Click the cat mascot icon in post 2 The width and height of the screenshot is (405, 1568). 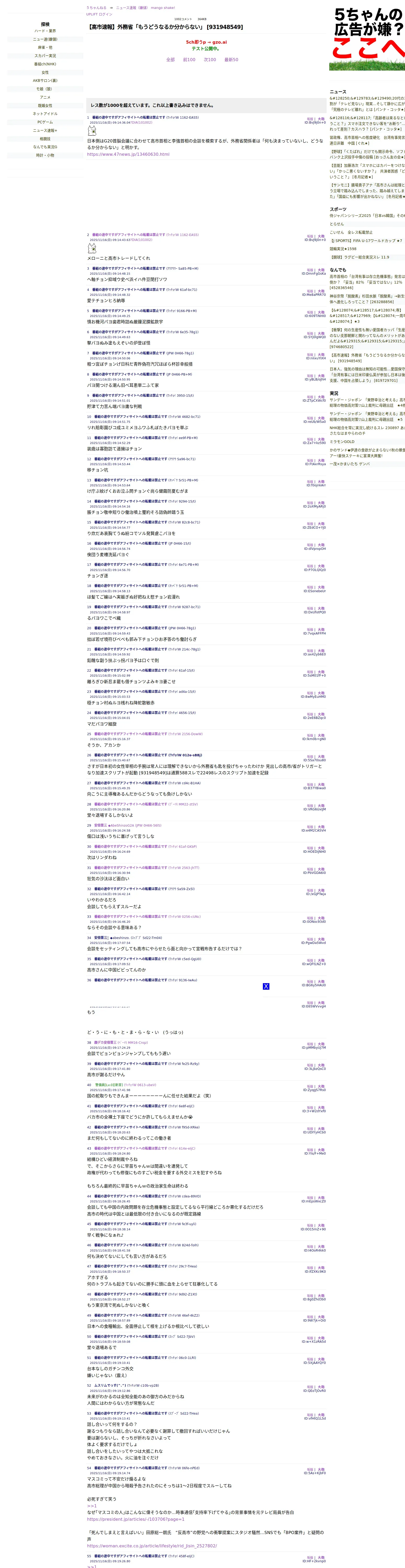[92, 248]
